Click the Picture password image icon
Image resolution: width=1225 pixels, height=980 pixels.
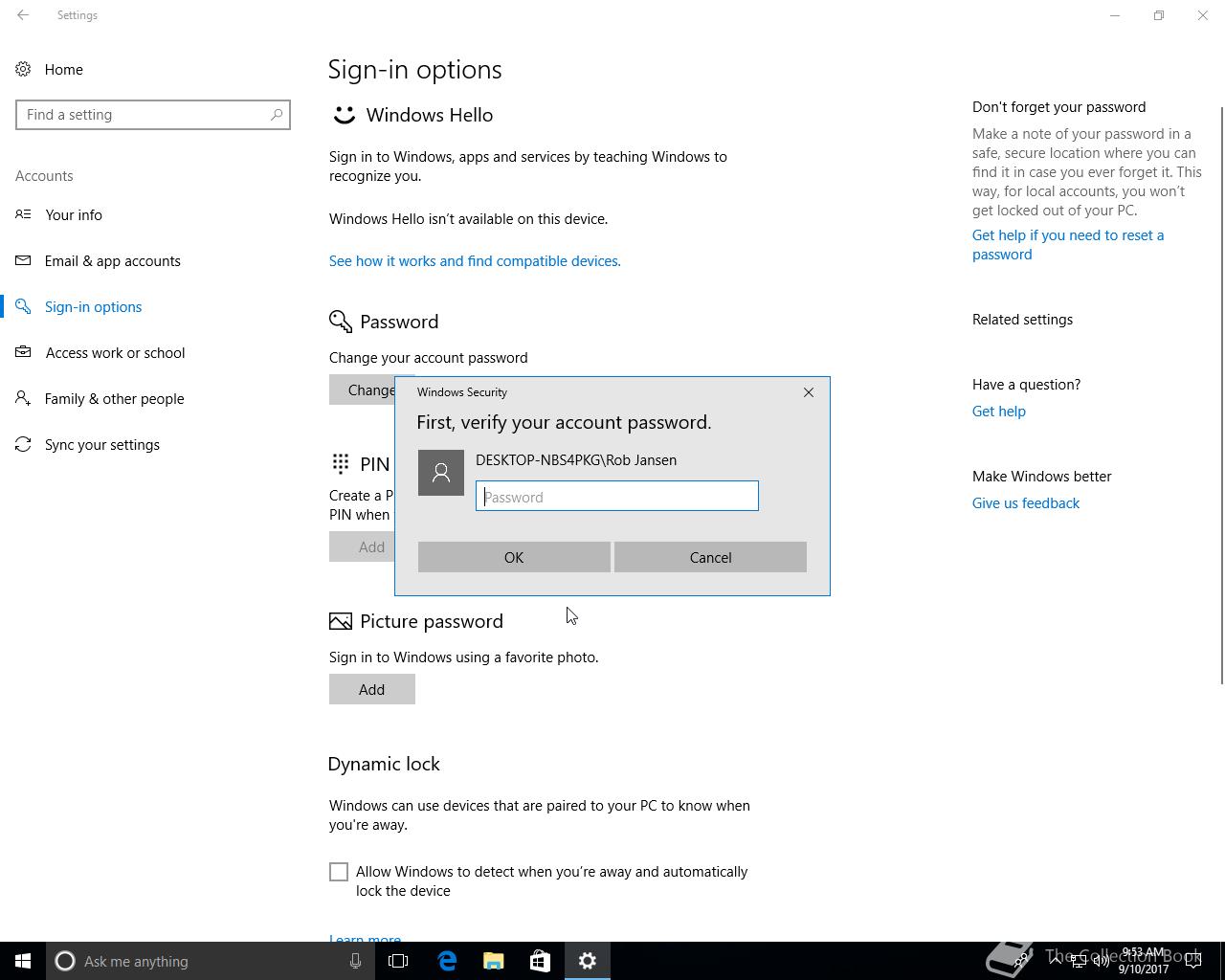(340, 621)
